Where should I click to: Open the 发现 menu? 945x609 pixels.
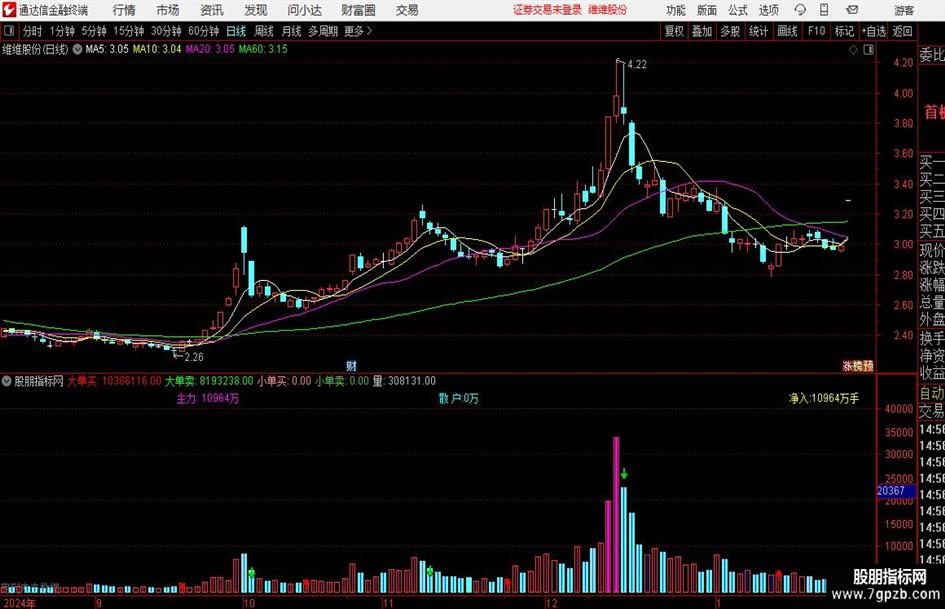(x=256, y=10)
